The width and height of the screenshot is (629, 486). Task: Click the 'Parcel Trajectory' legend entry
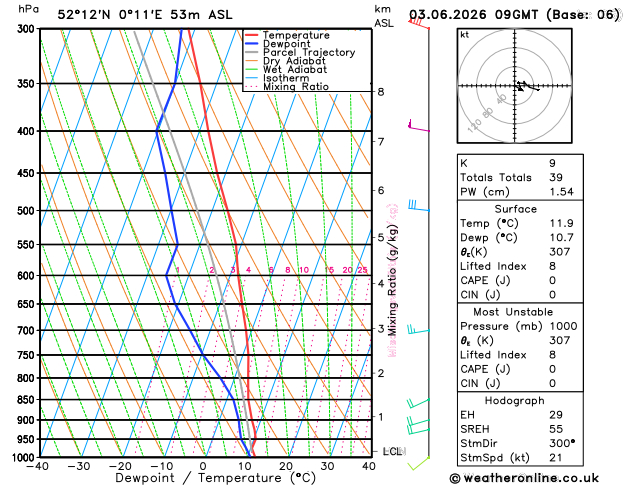pos(309,53)
